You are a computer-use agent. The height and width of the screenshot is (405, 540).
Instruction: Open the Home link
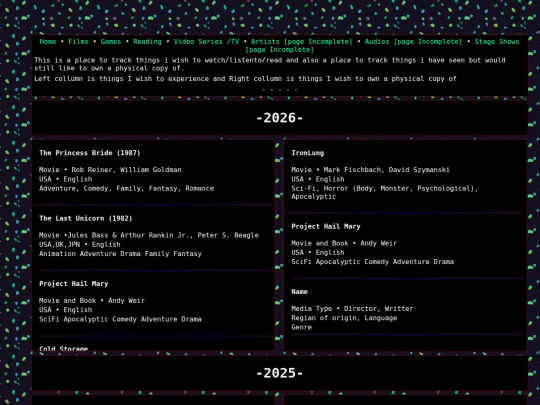tap(48, 42)
